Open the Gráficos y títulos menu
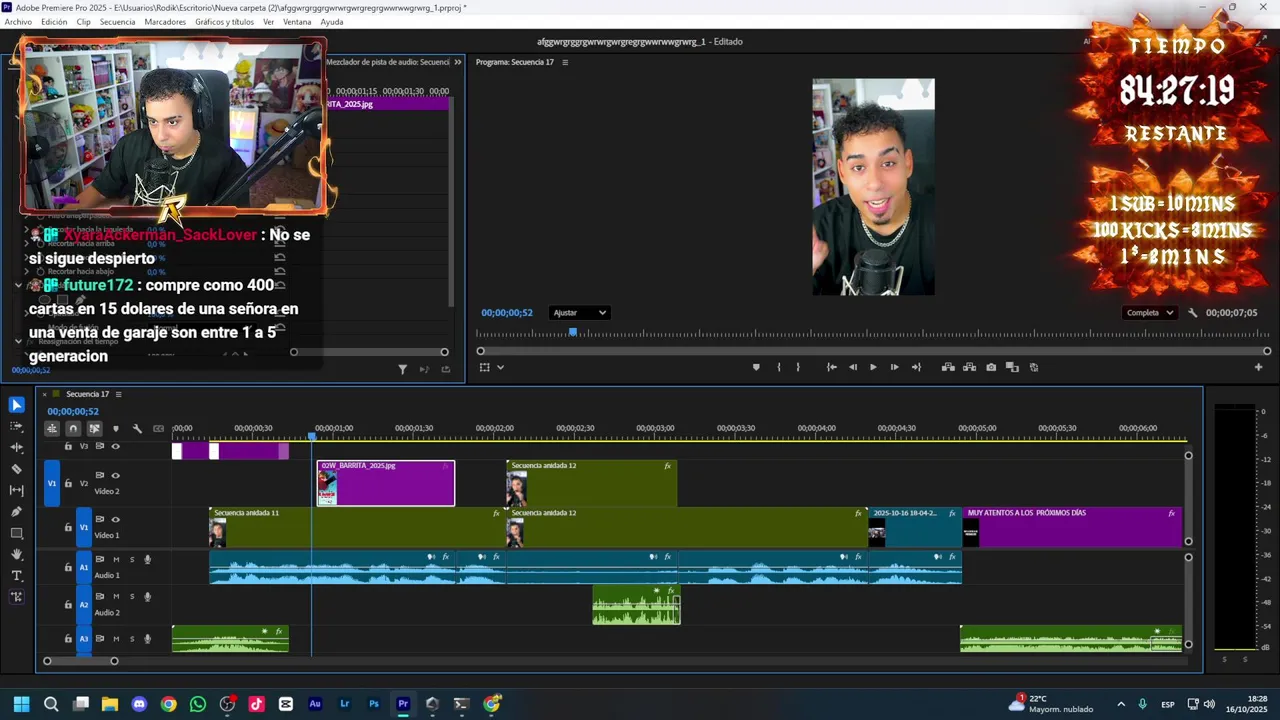 (x=224, y=22)
